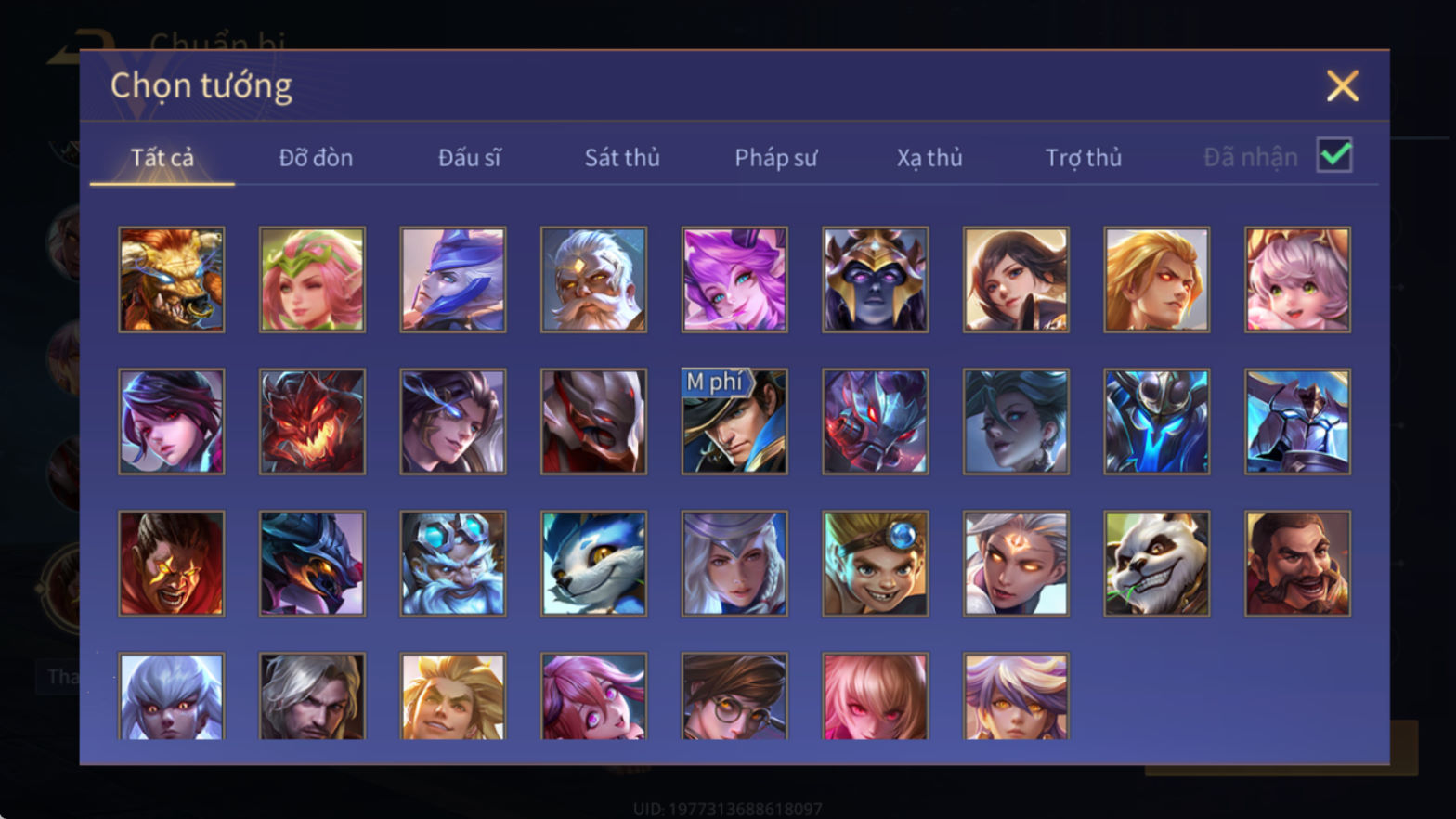This screenshot has height=819, width=1456.
Task: Show the Sát thủ heroes tab
Action: pos(622,158)
